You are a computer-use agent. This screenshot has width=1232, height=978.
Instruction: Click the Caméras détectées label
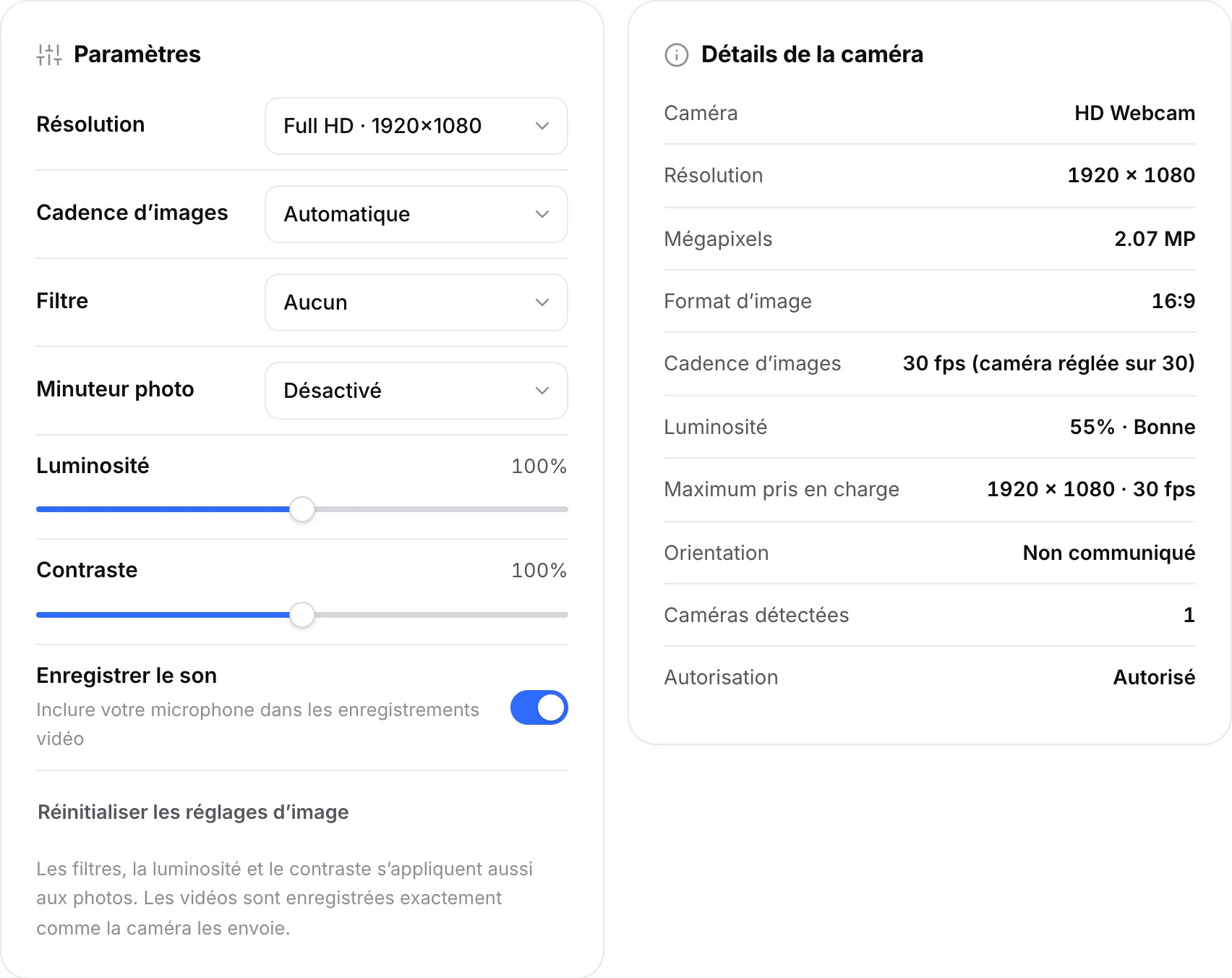pos(756,615)
